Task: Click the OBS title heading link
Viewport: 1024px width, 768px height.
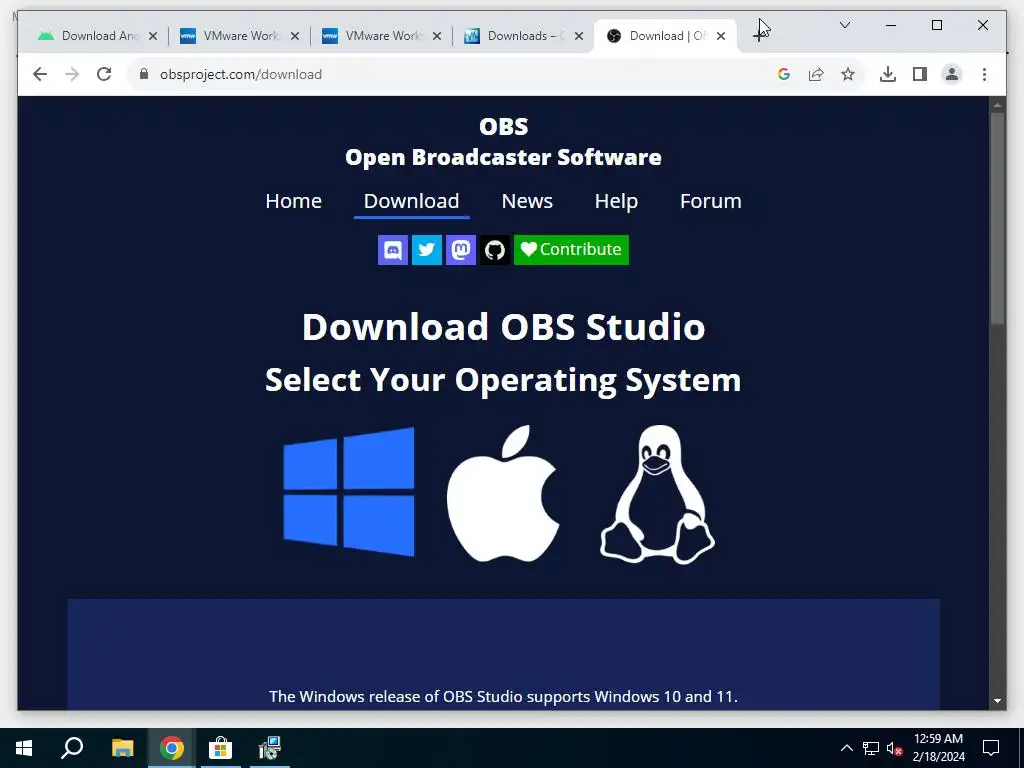Action: (x=503, y=126)
